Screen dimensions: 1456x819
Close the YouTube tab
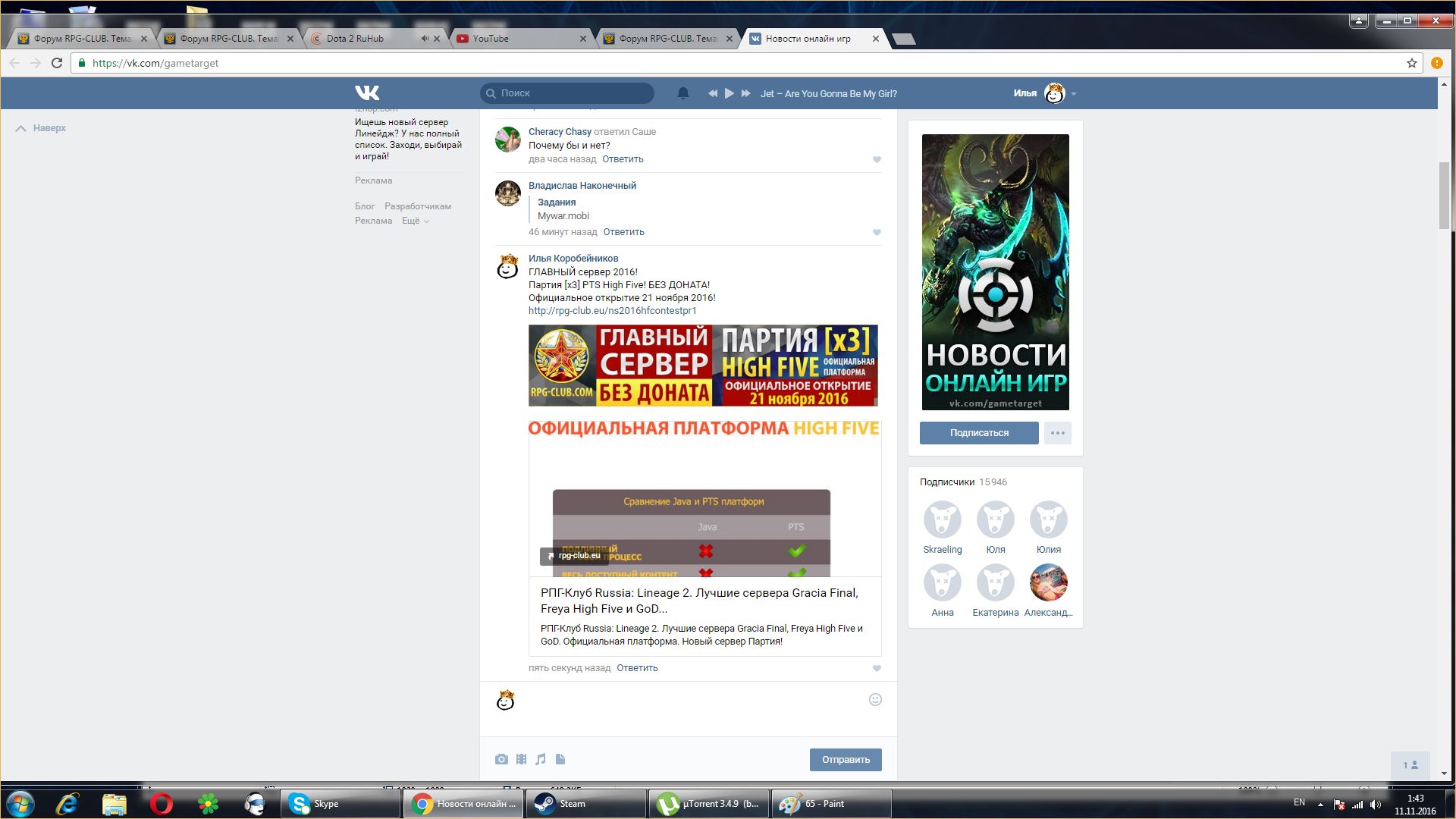[583, 39]
